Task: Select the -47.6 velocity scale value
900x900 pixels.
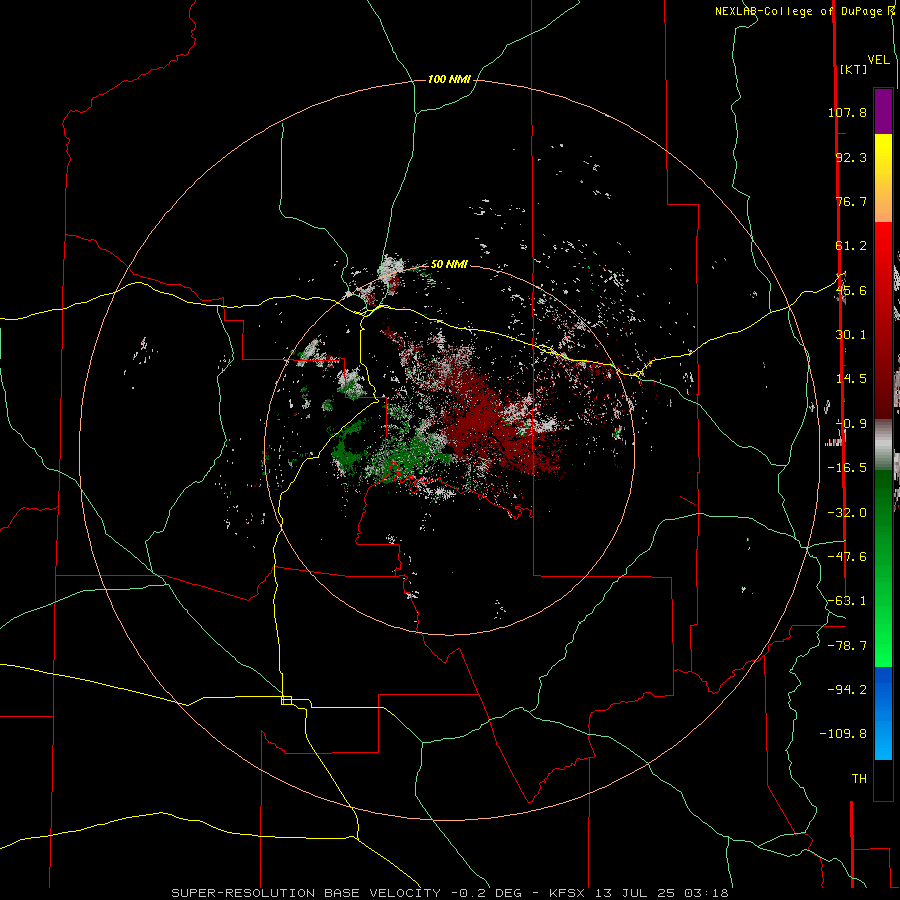Action: (847, 557)
